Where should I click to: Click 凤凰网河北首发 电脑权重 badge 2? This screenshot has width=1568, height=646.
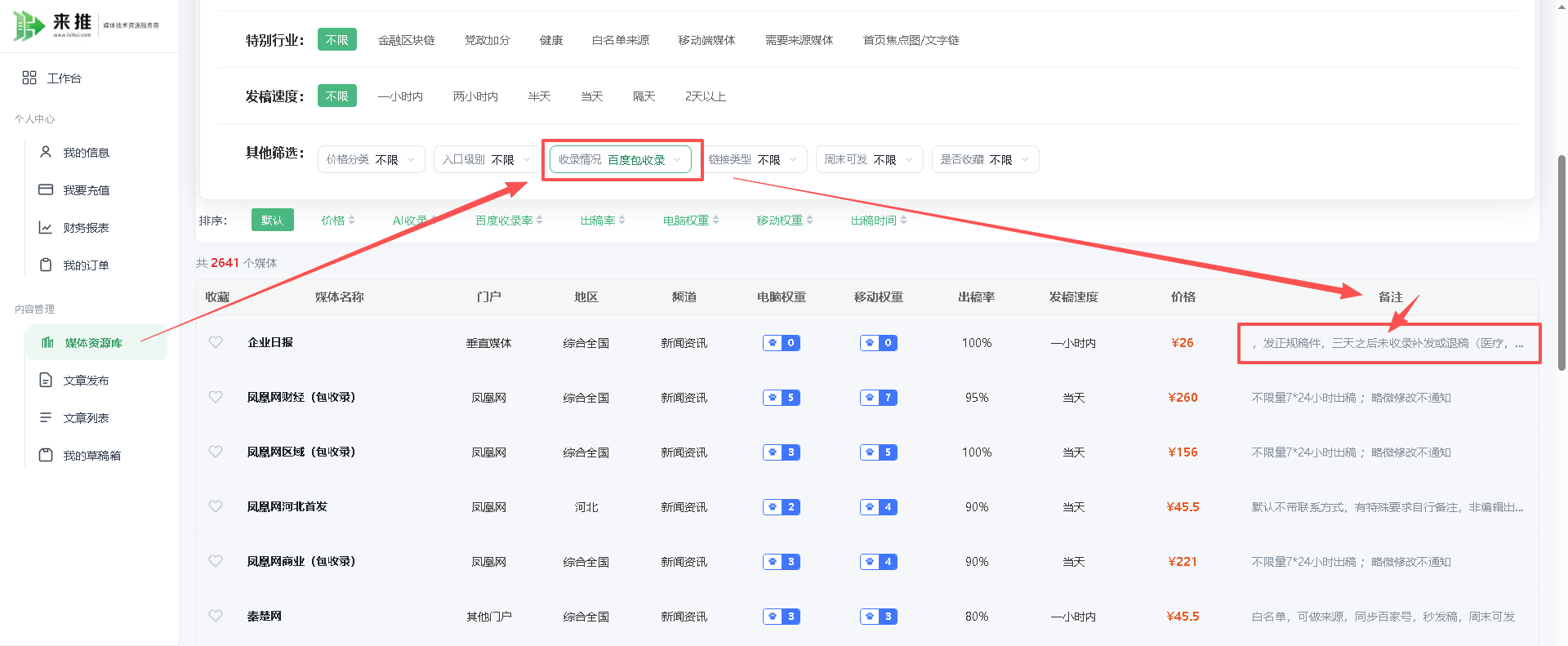point(782,507)
